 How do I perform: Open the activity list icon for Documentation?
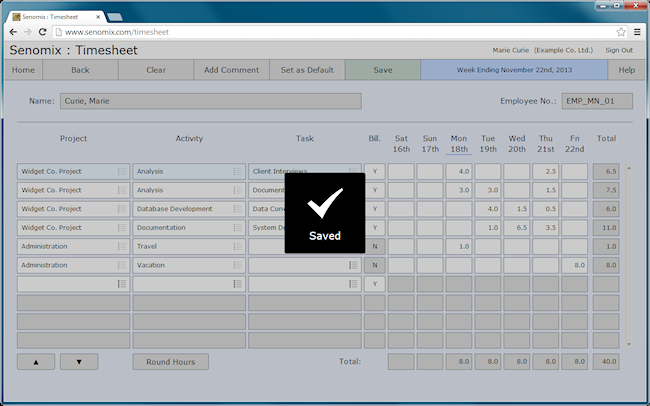coord(237,227)
